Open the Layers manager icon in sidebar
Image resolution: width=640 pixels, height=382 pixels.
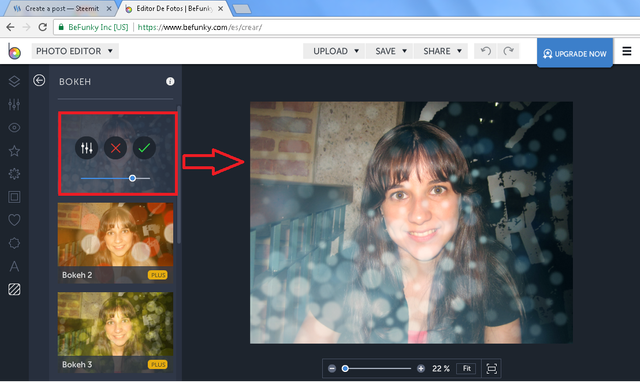pyautogui.click(x=14, y=81)
